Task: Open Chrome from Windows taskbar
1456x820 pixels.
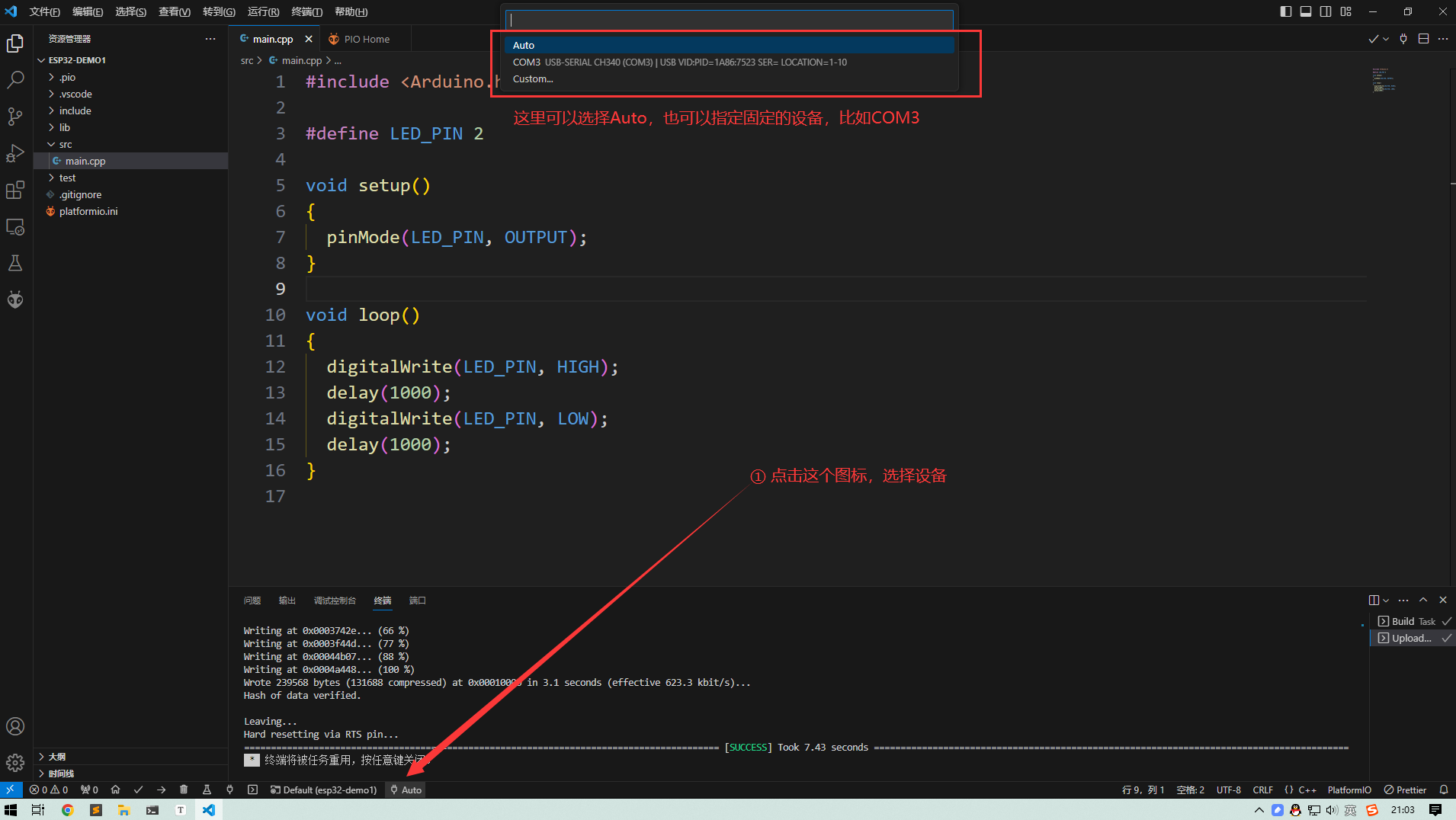Action: tap(67, 809)
